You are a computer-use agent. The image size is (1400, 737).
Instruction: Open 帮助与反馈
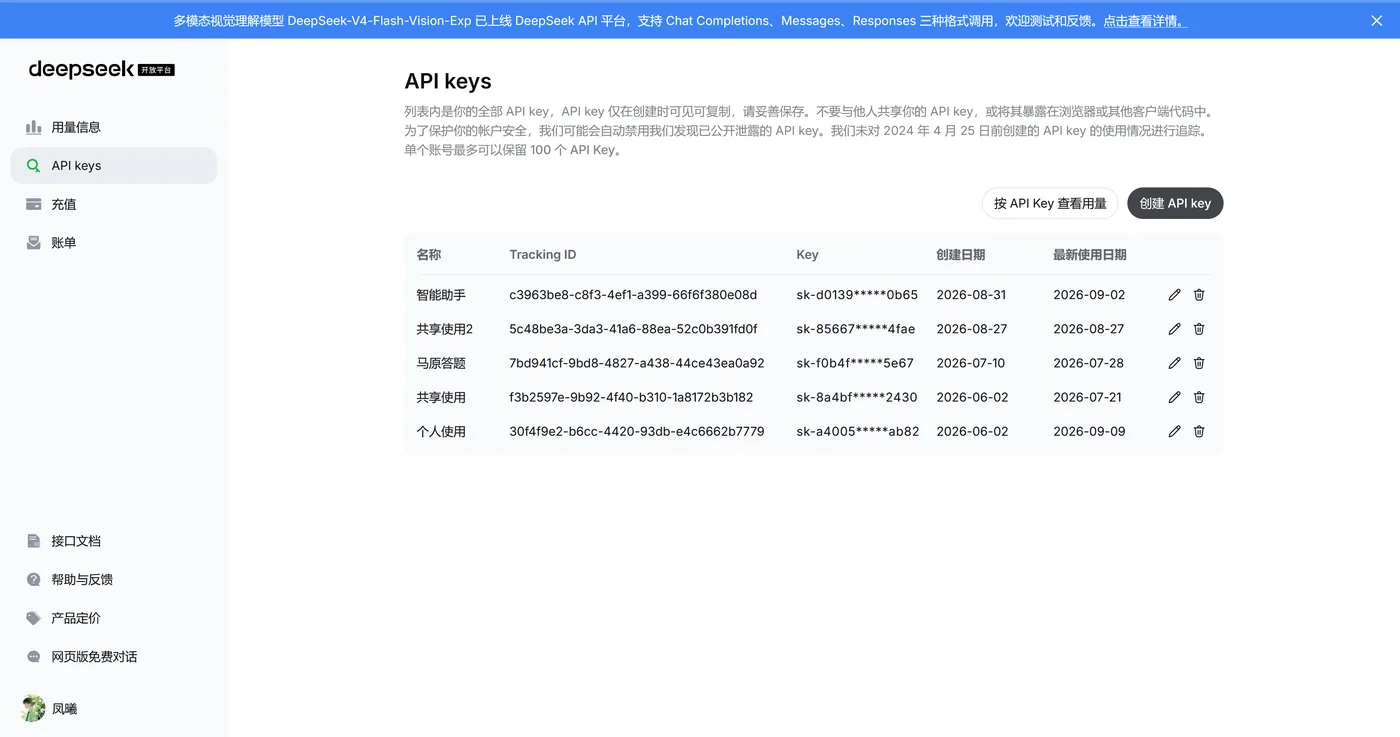(113, 580)
